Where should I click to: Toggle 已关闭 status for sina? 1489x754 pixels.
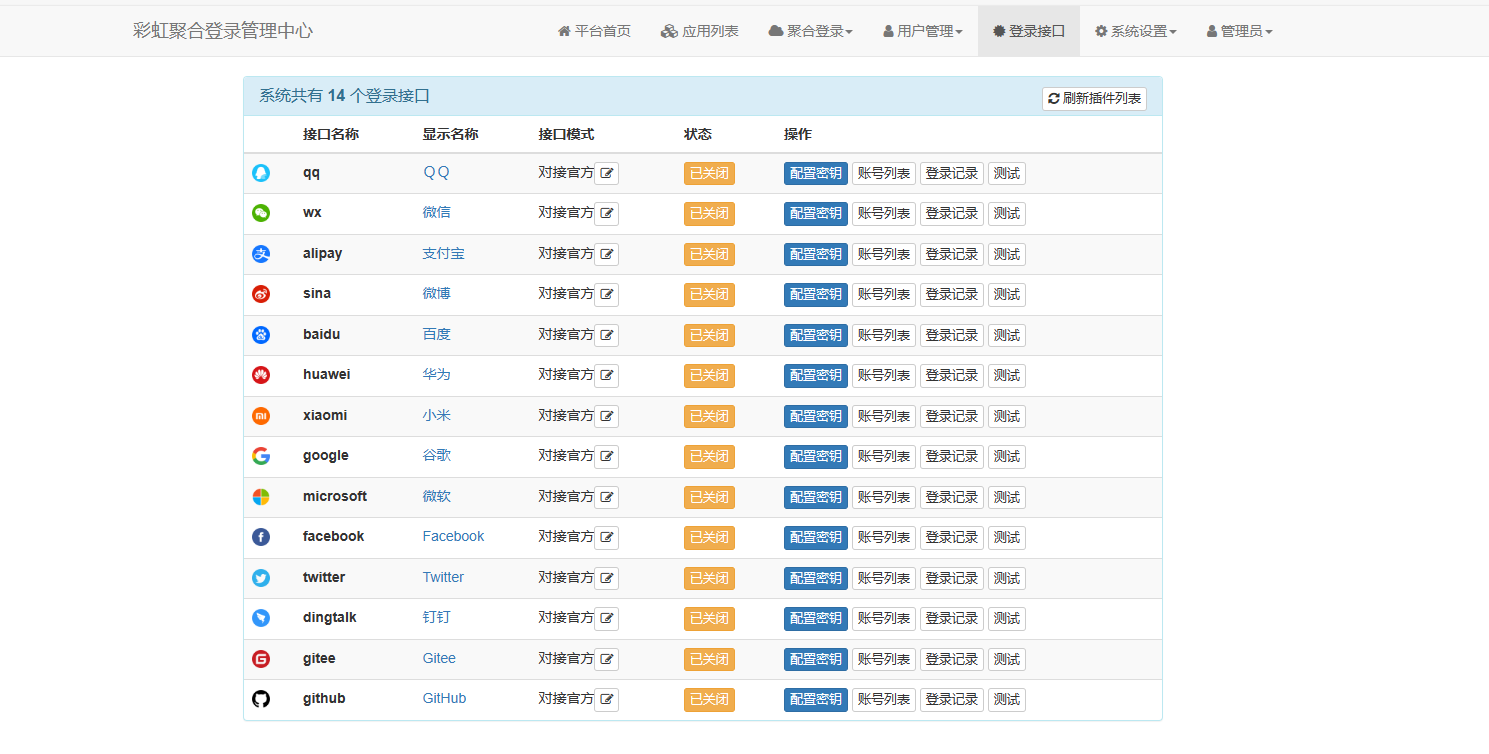point(709,295)
